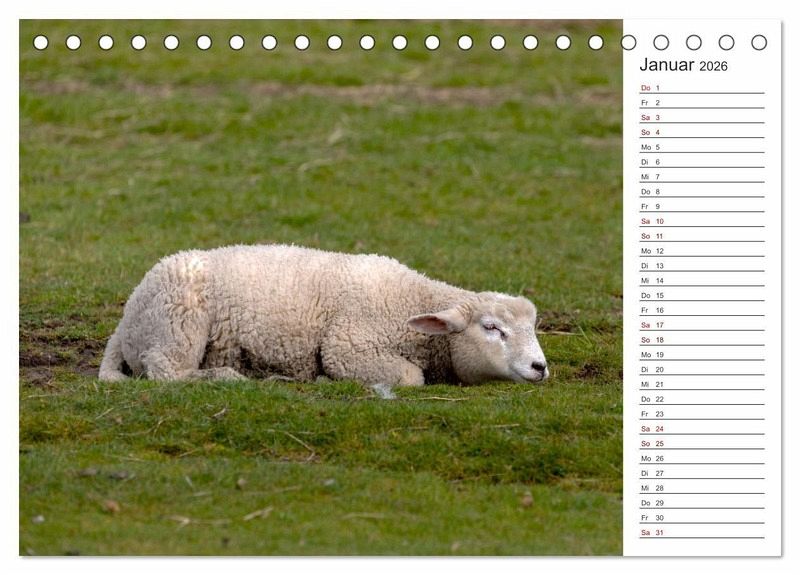The height and width of the screenshot is (575, 800).
Task: Click the 'Januar' month heading
Action: pyautogui.click(x=666, y=65)
